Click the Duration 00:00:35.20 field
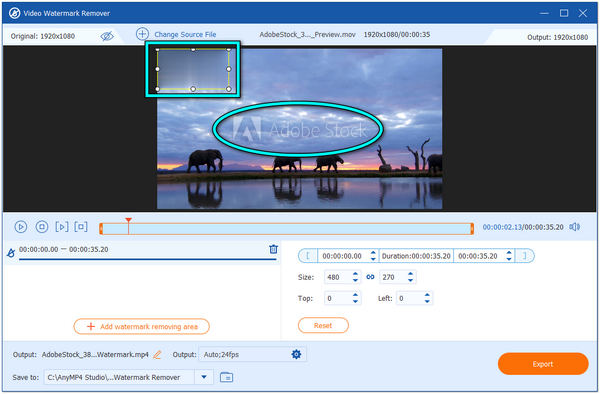Screen dimensions: 600x394 click(x=416, y=256)
